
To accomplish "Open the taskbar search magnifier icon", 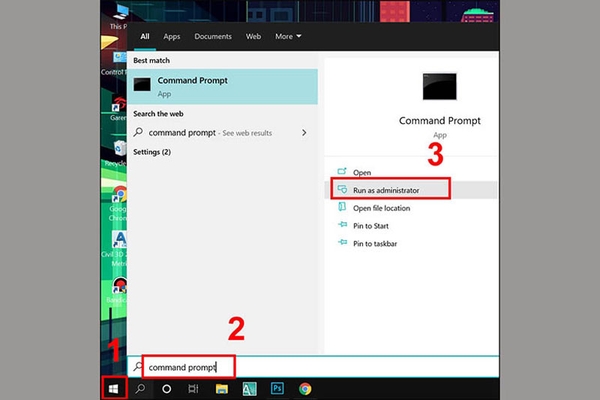I will 140,389.
